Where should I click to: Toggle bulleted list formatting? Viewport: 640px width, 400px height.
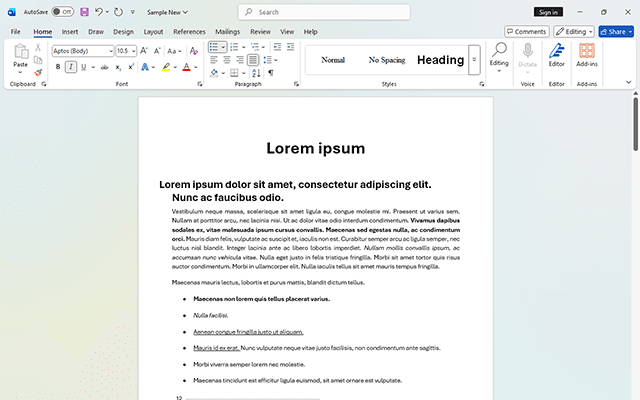(x=214, y=47)
